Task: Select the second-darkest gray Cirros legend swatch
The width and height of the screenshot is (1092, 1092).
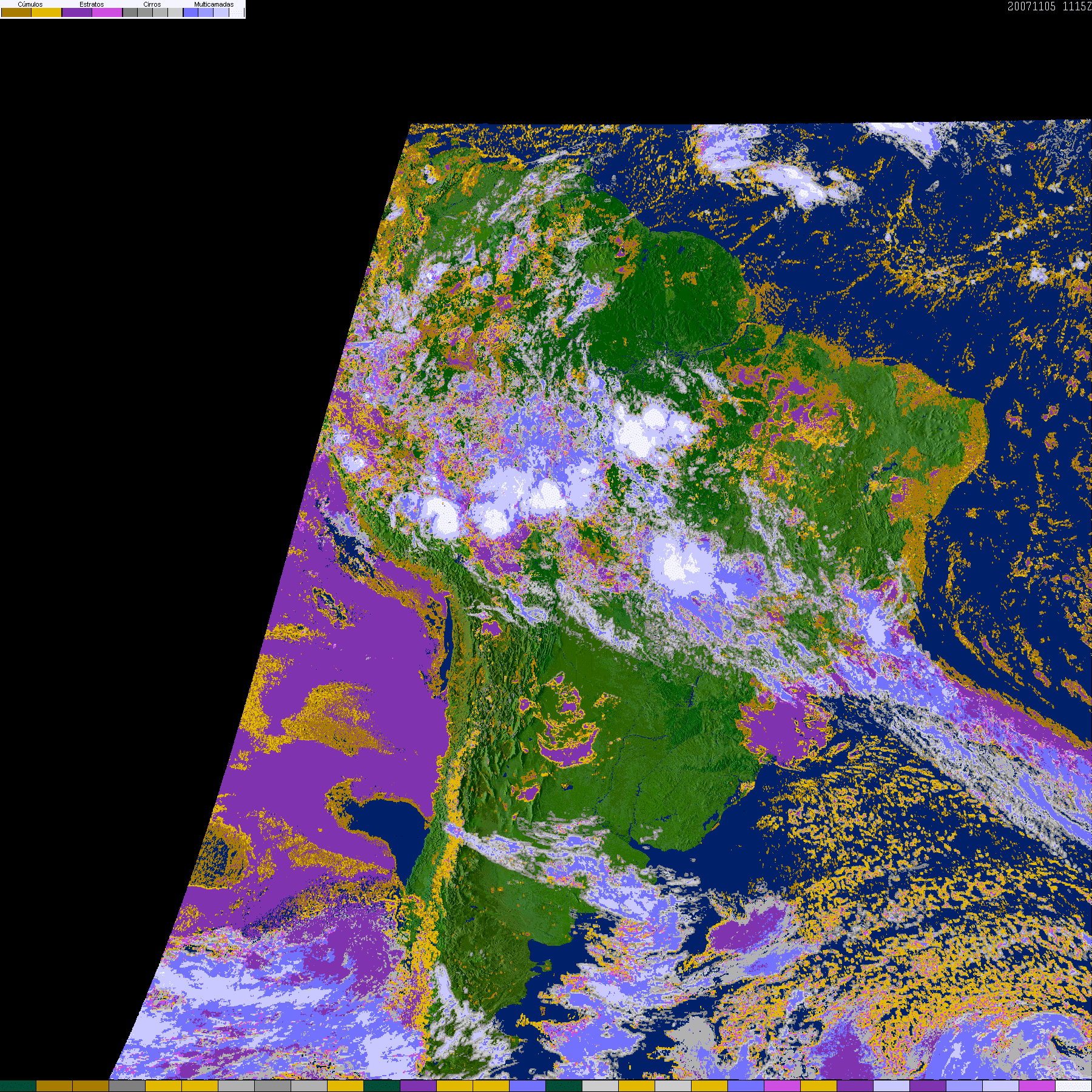Action: 145,12
